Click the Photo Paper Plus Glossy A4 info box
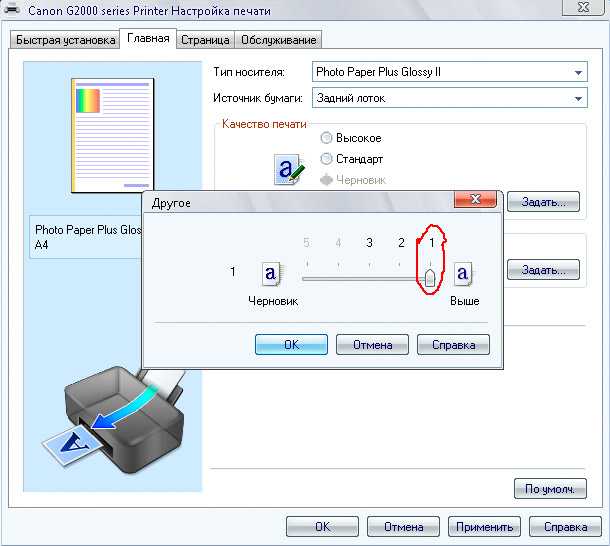Viewport: 610px width, 546px height. pos(86,237)
